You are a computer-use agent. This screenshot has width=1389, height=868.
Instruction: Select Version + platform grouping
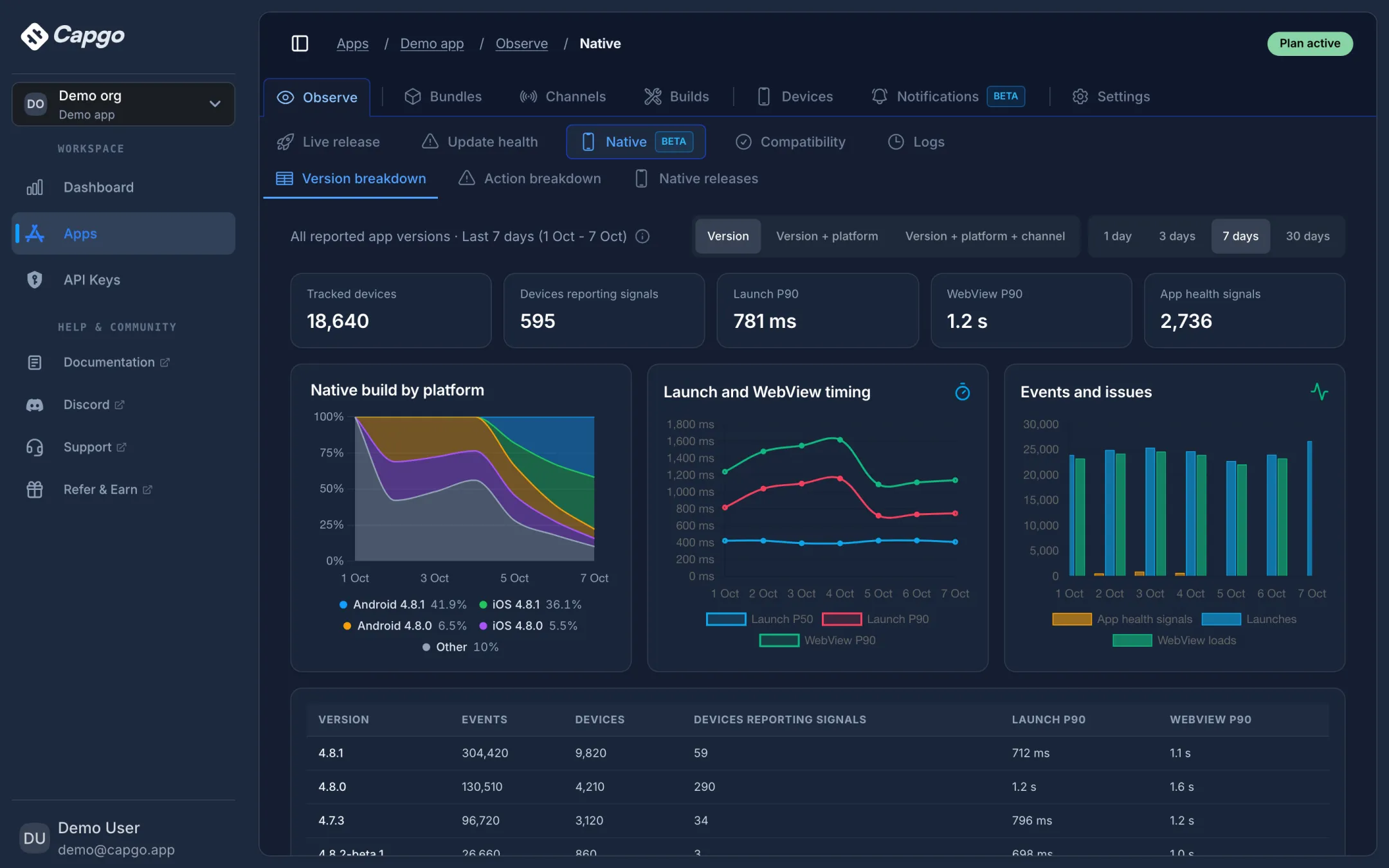827,236
